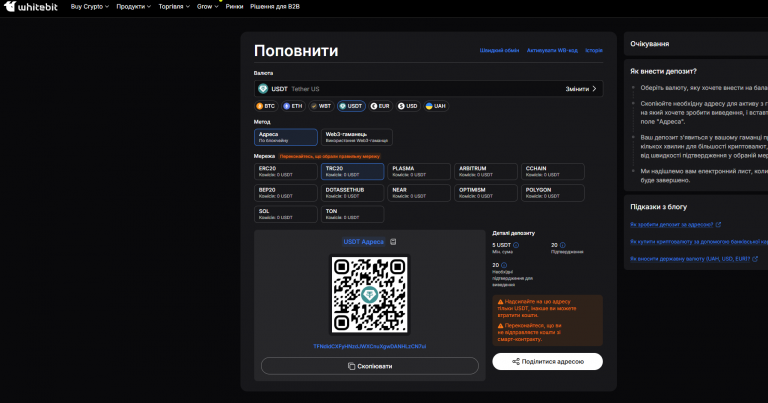Click the deposit QR code

pyautogui.click(x=370, y=295)
